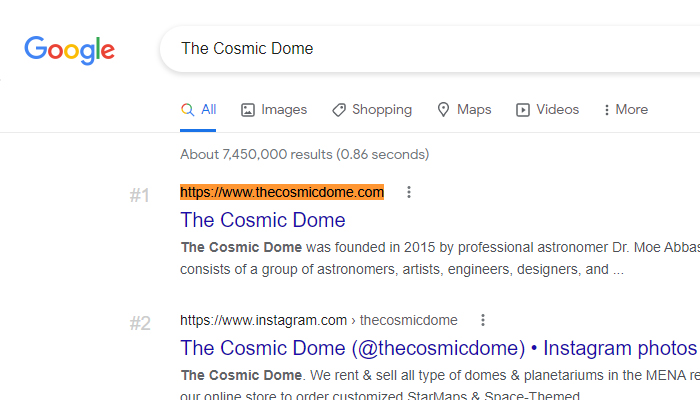The width and height of the screenshot is (700, 400).
Task: Open the instagram.com thecosmicdome URL
Action: (319, 320)
